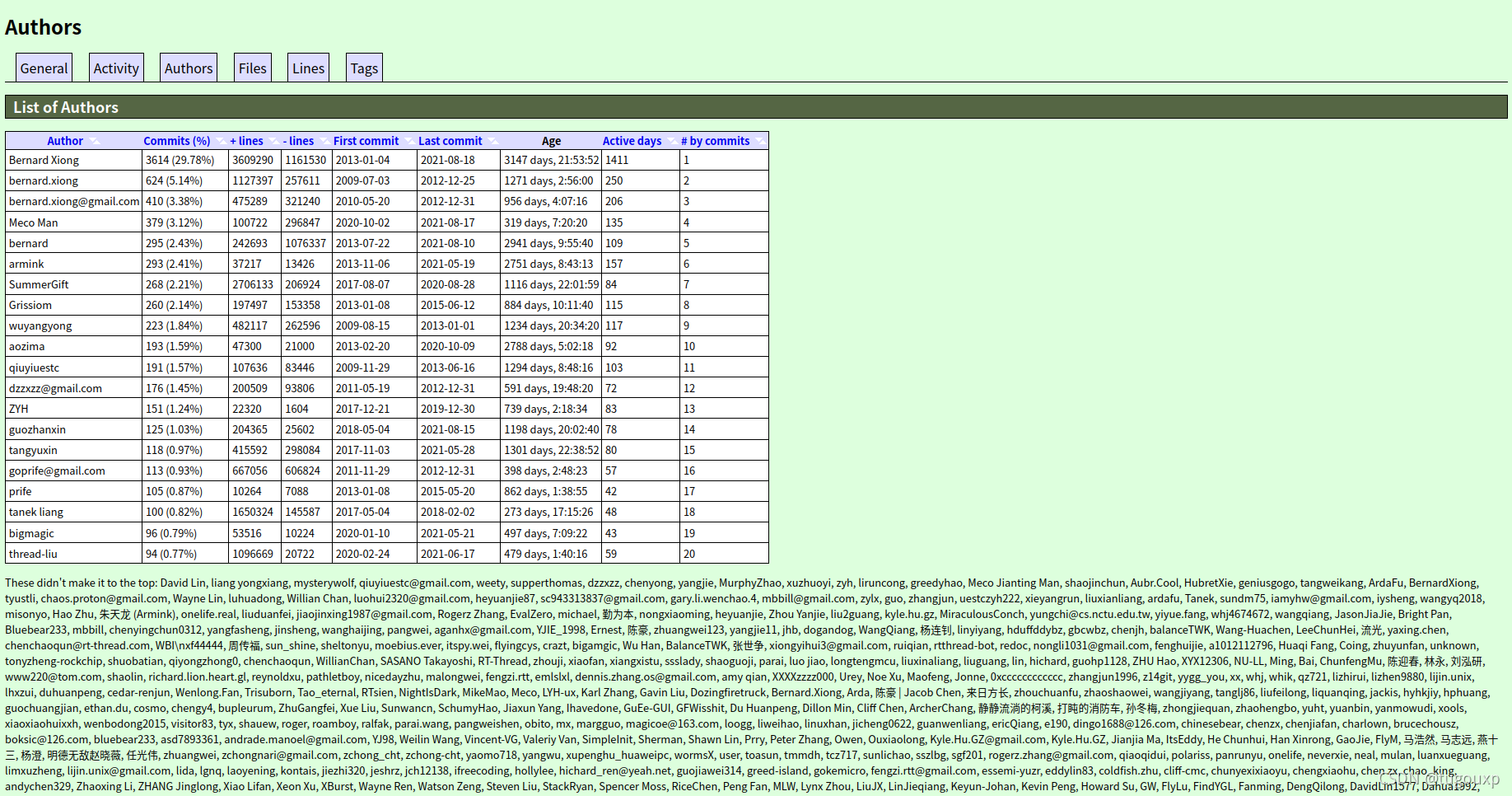This screenshot has height=796, width=1512.
Task: Select age 3147 days, 21:53:52
Action: click(x=552, y=160)
